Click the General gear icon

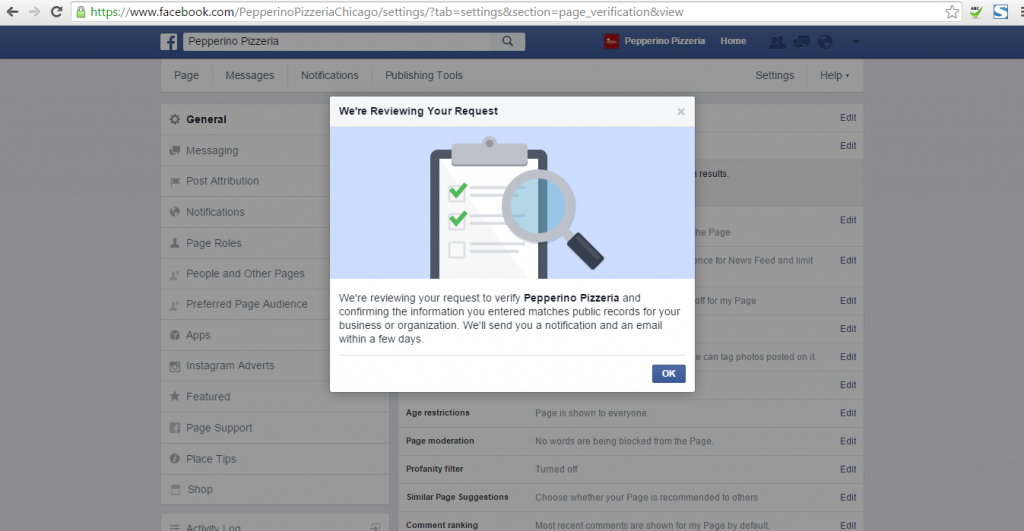174,120
